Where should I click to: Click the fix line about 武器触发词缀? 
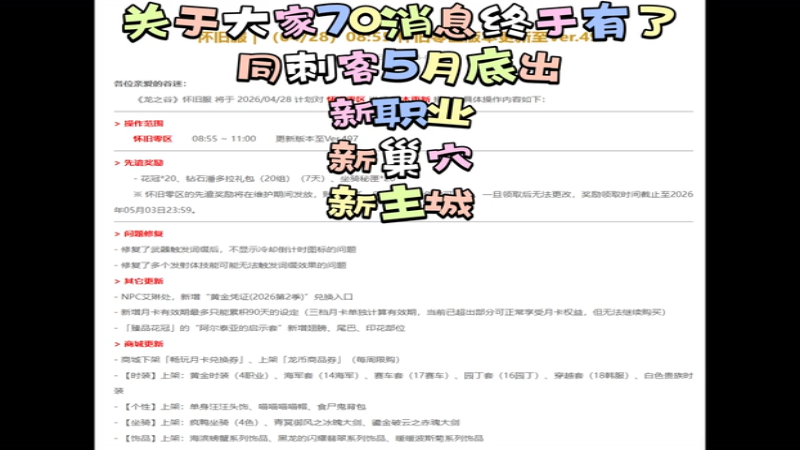point(235,249)
